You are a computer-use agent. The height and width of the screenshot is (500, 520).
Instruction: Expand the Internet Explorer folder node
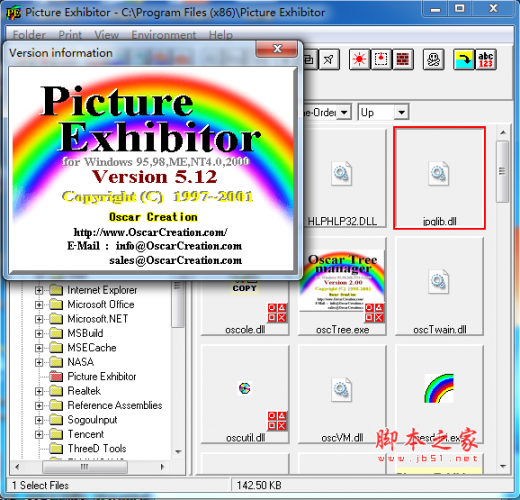coord(39,290)
